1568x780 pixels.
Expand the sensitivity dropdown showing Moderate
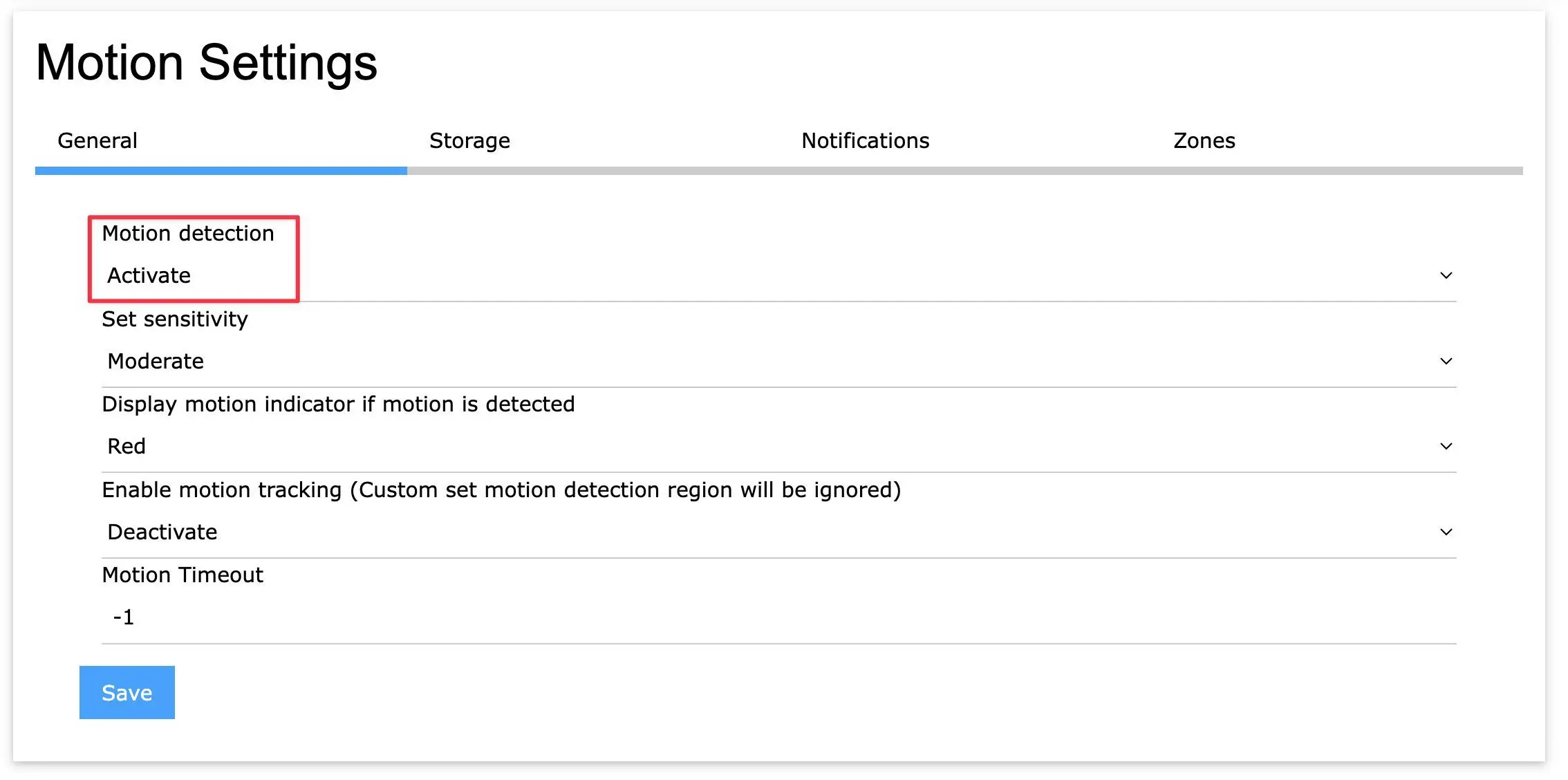coord(760,362)
